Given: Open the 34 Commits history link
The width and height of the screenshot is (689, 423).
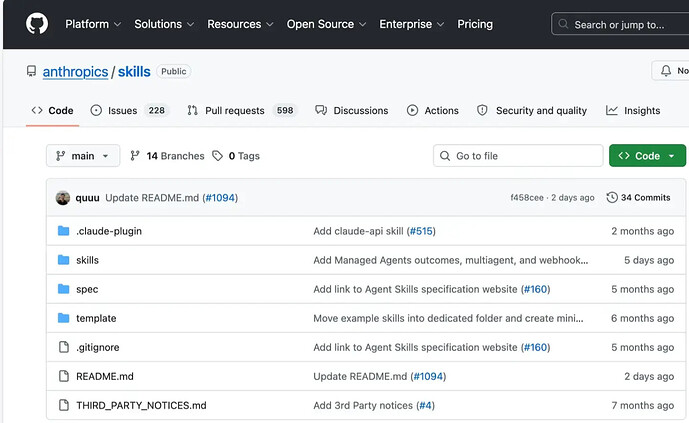Looking at the screenshot, I should click(638, 198).
